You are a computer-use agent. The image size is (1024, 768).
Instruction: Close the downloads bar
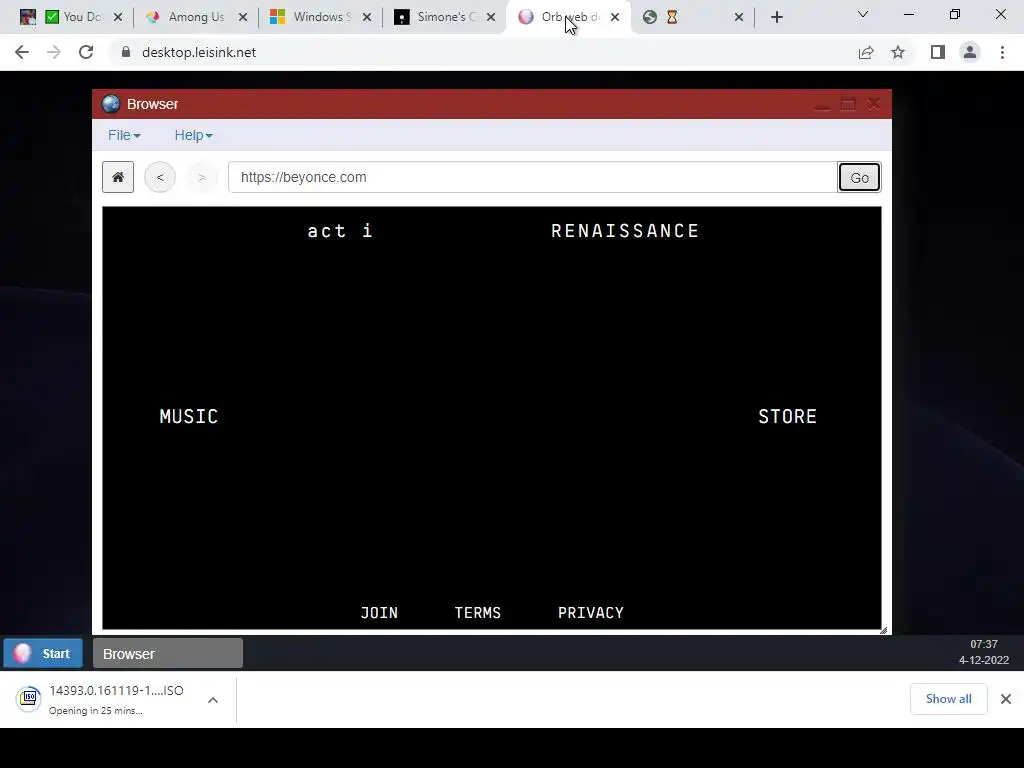[1006, 699]
